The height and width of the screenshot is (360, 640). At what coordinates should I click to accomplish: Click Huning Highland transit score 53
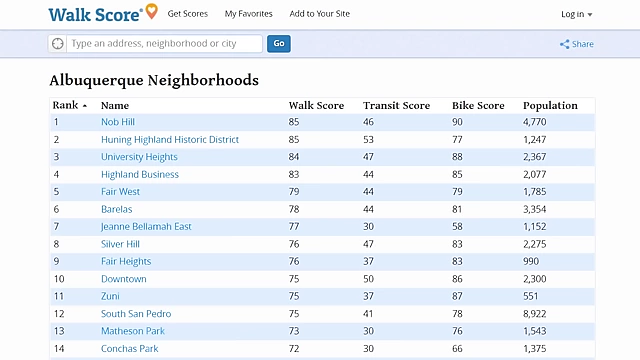368,140
